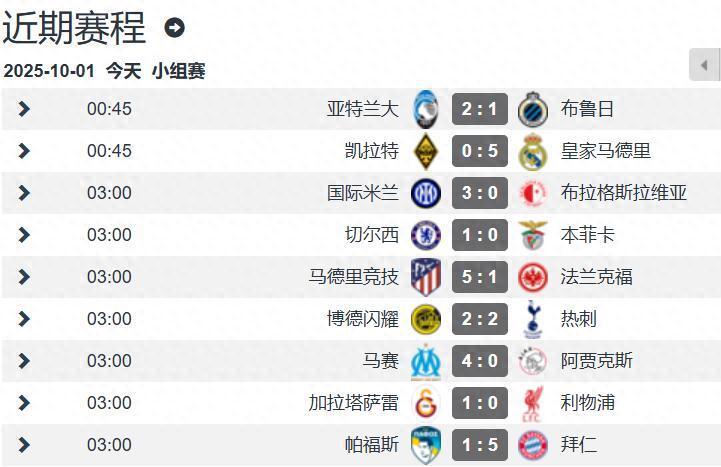Click the Liverpool club crest

tap(533, 403)
